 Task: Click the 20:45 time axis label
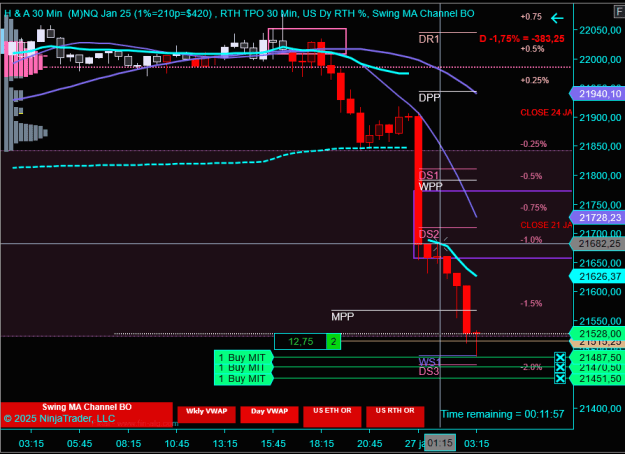point(369,443)
